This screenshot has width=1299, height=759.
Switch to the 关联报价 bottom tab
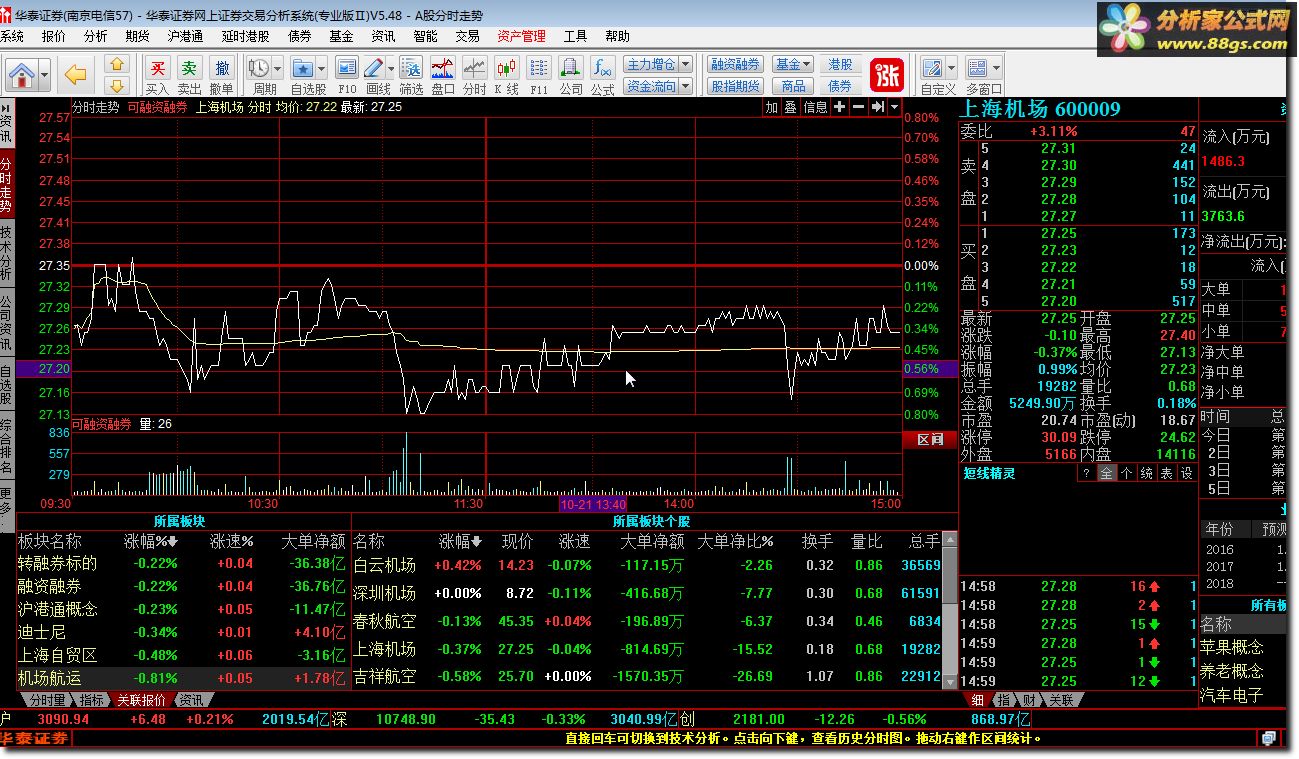(x=142, y=700)
